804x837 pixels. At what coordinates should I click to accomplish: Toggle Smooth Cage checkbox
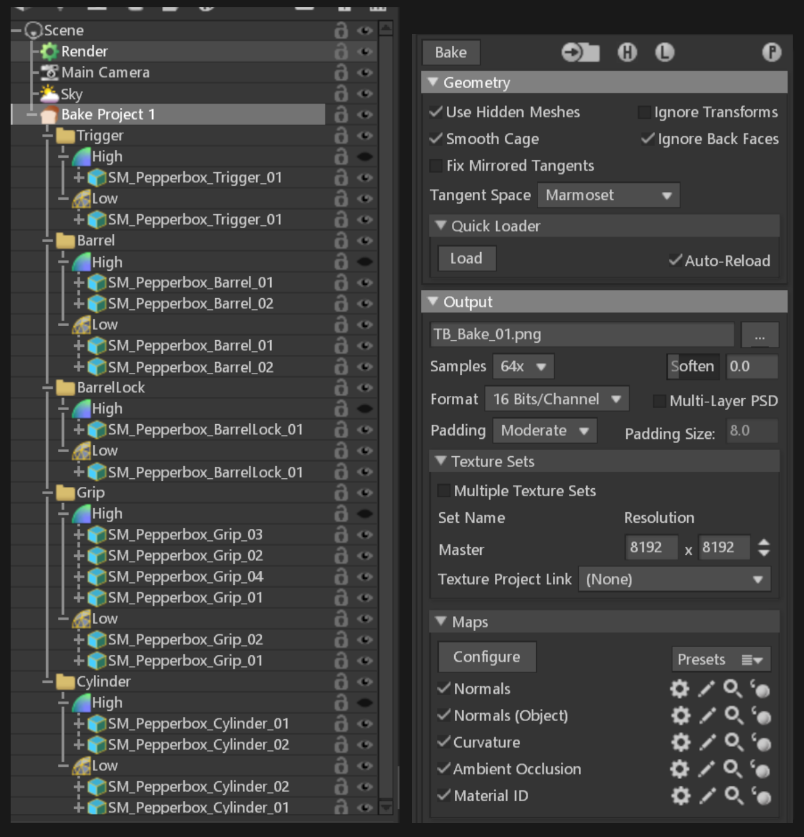(x=436, y=138)
